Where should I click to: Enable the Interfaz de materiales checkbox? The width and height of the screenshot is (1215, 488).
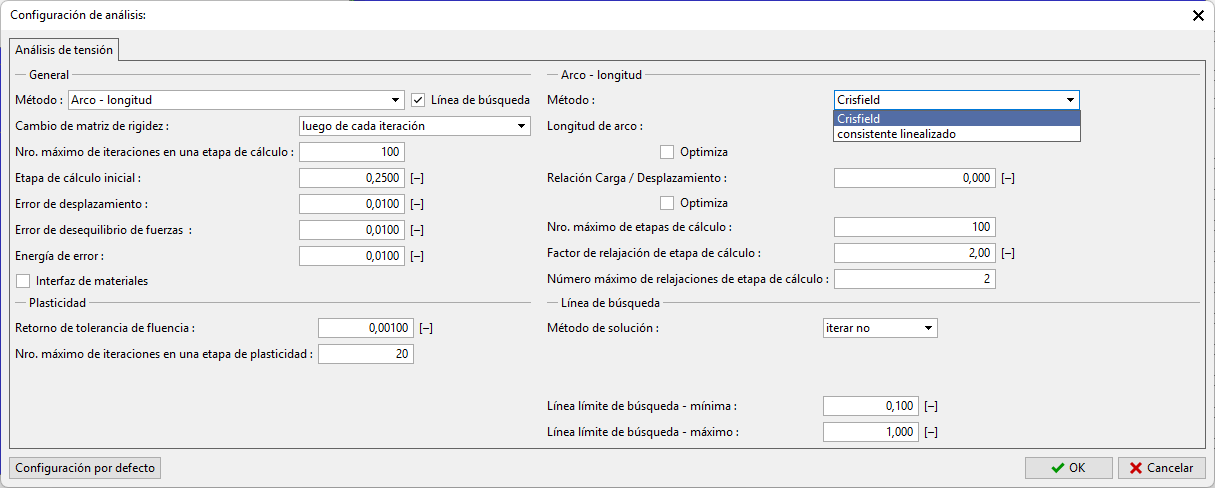point(24,281)
